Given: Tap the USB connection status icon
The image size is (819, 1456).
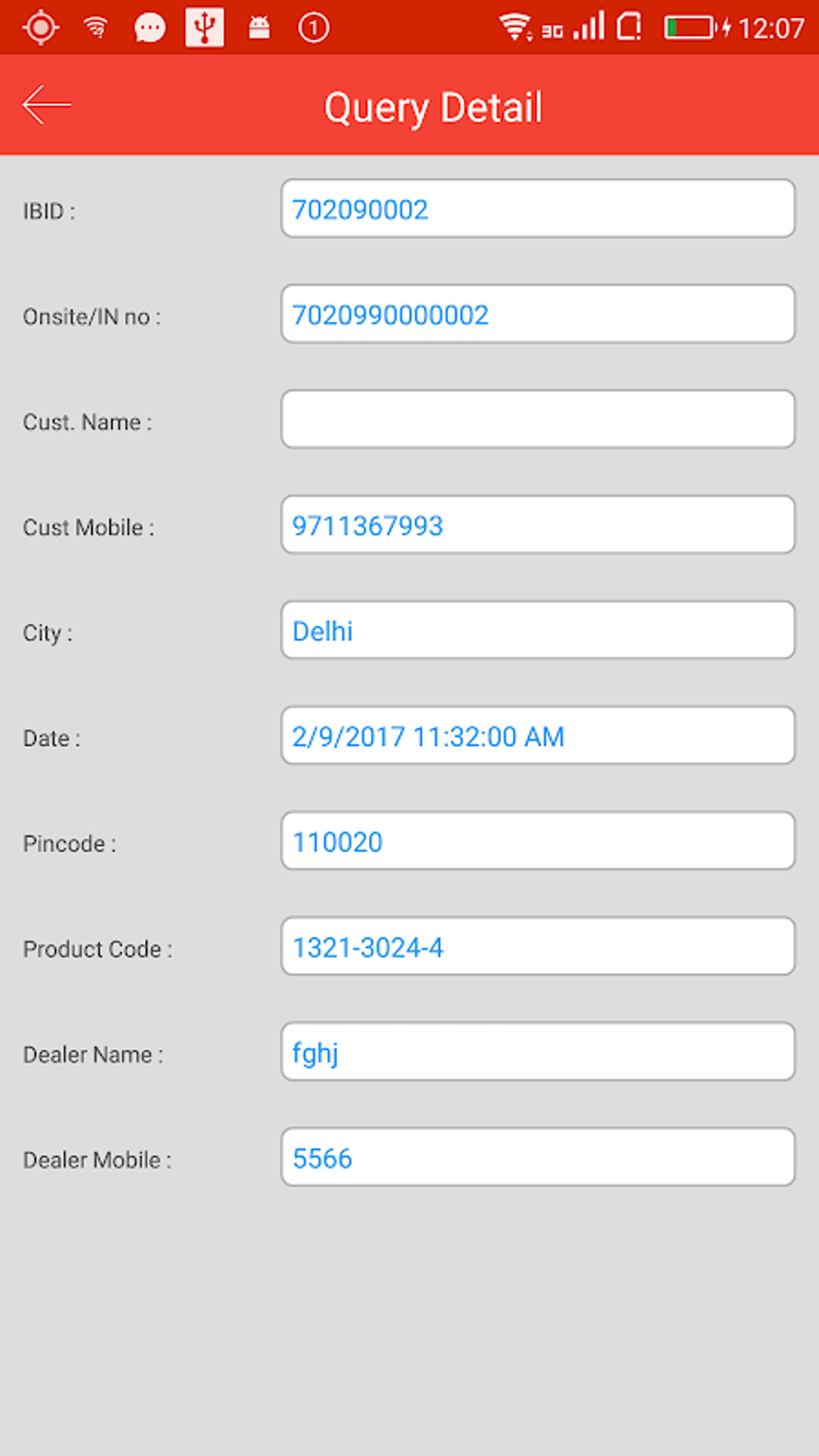Looking at the screenshot, I should pyautogui.click(x=204, y=28).
